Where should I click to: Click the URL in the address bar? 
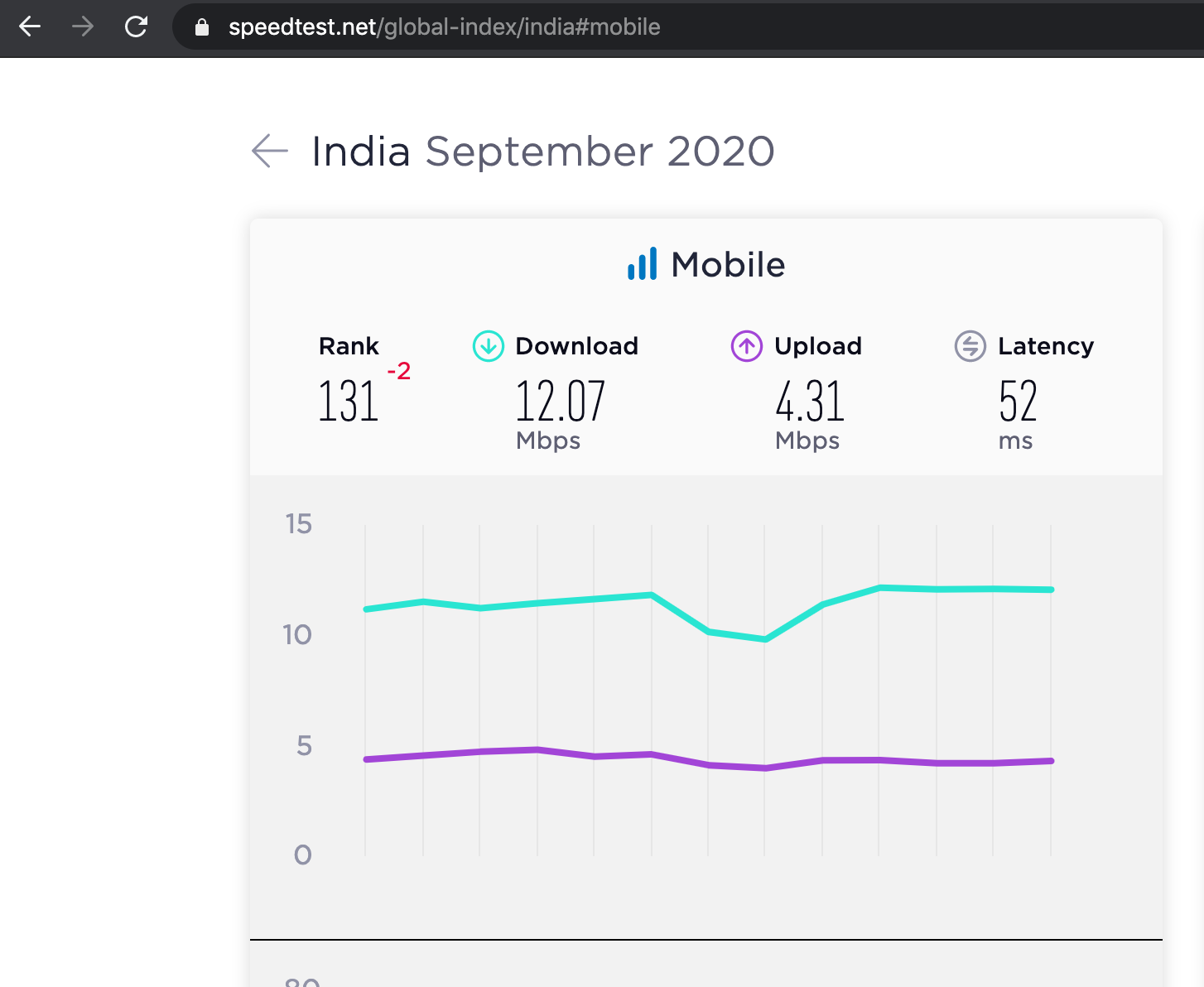pyautogui.click(x=444, y=27)
